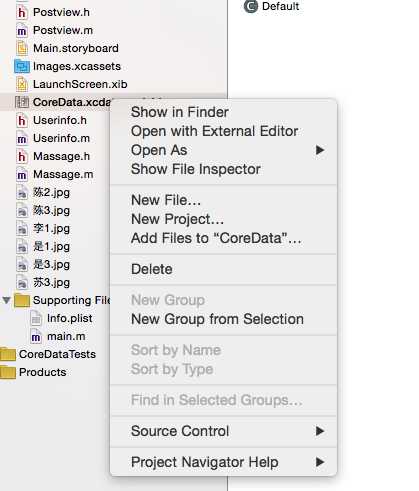This screenshot has height=491, width=419.
Task: Click the Postview.h header file icon
Action: pos(22,13)
